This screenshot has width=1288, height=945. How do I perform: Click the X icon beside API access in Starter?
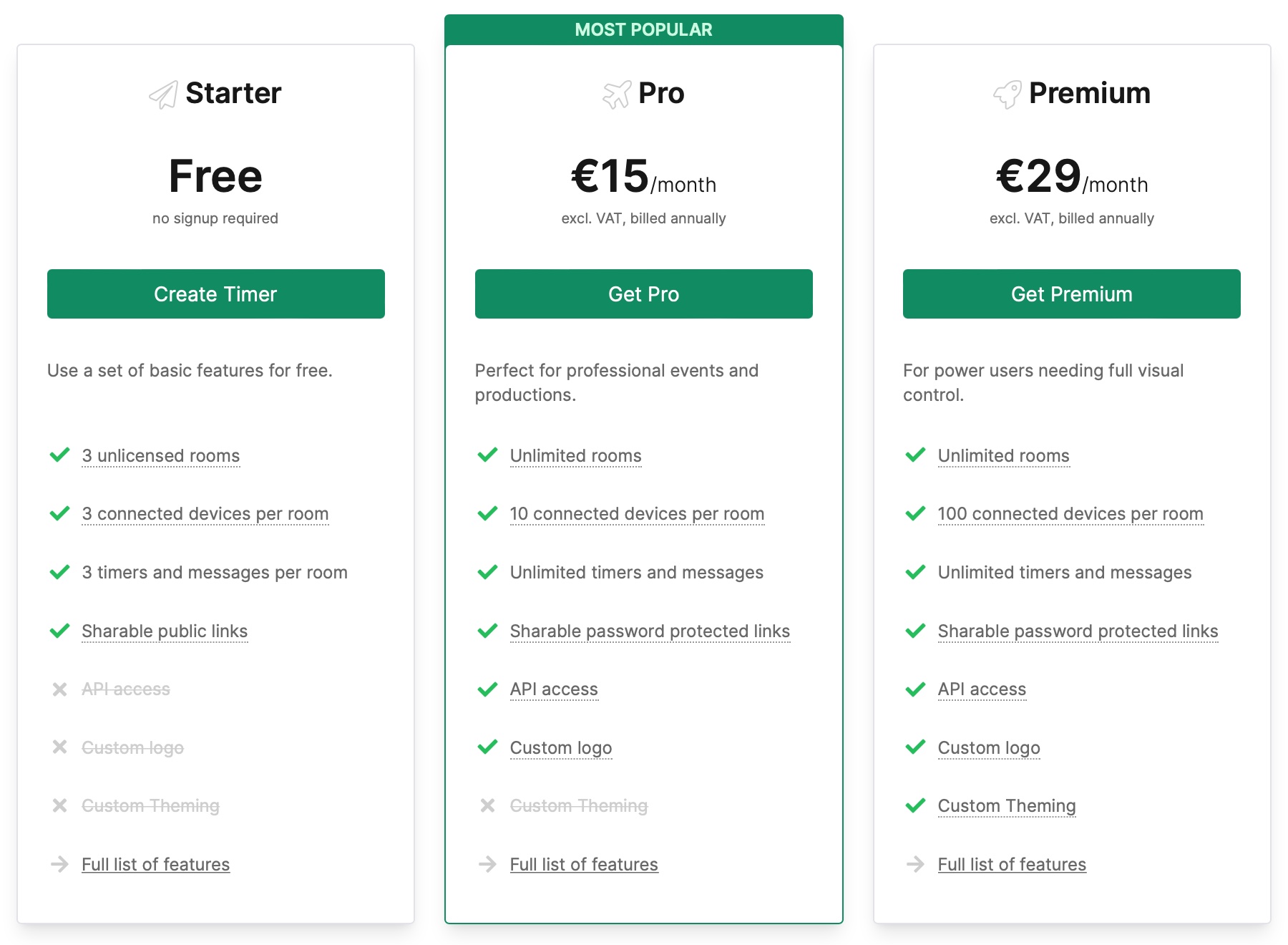pyautogui.click(x=60, y=689)
